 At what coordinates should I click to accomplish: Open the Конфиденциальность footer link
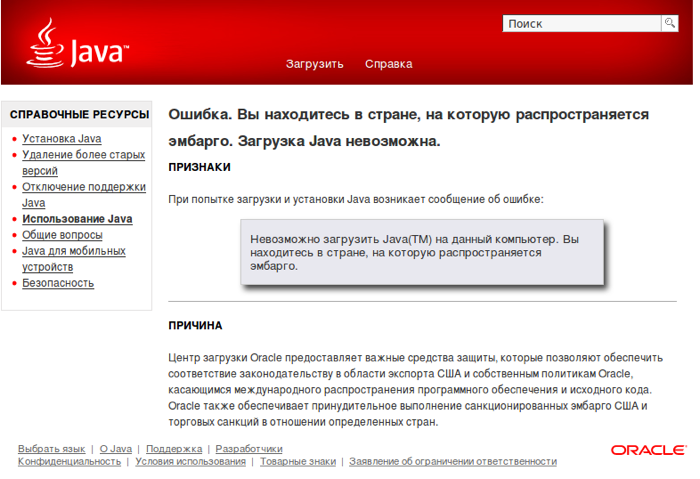tap(69, 461)
